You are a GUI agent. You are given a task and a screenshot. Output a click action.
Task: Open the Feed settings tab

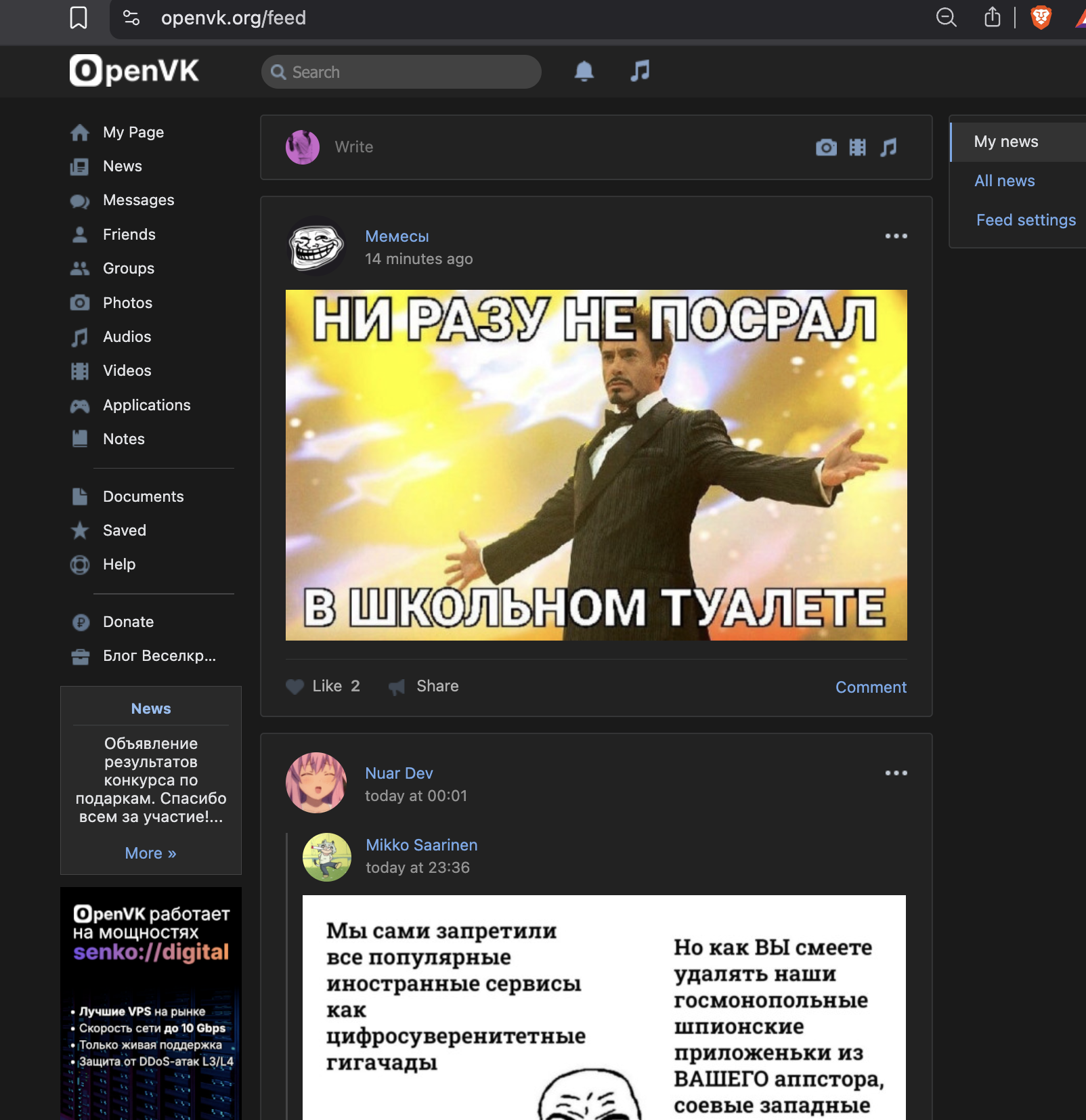[x=1026, y=221]
